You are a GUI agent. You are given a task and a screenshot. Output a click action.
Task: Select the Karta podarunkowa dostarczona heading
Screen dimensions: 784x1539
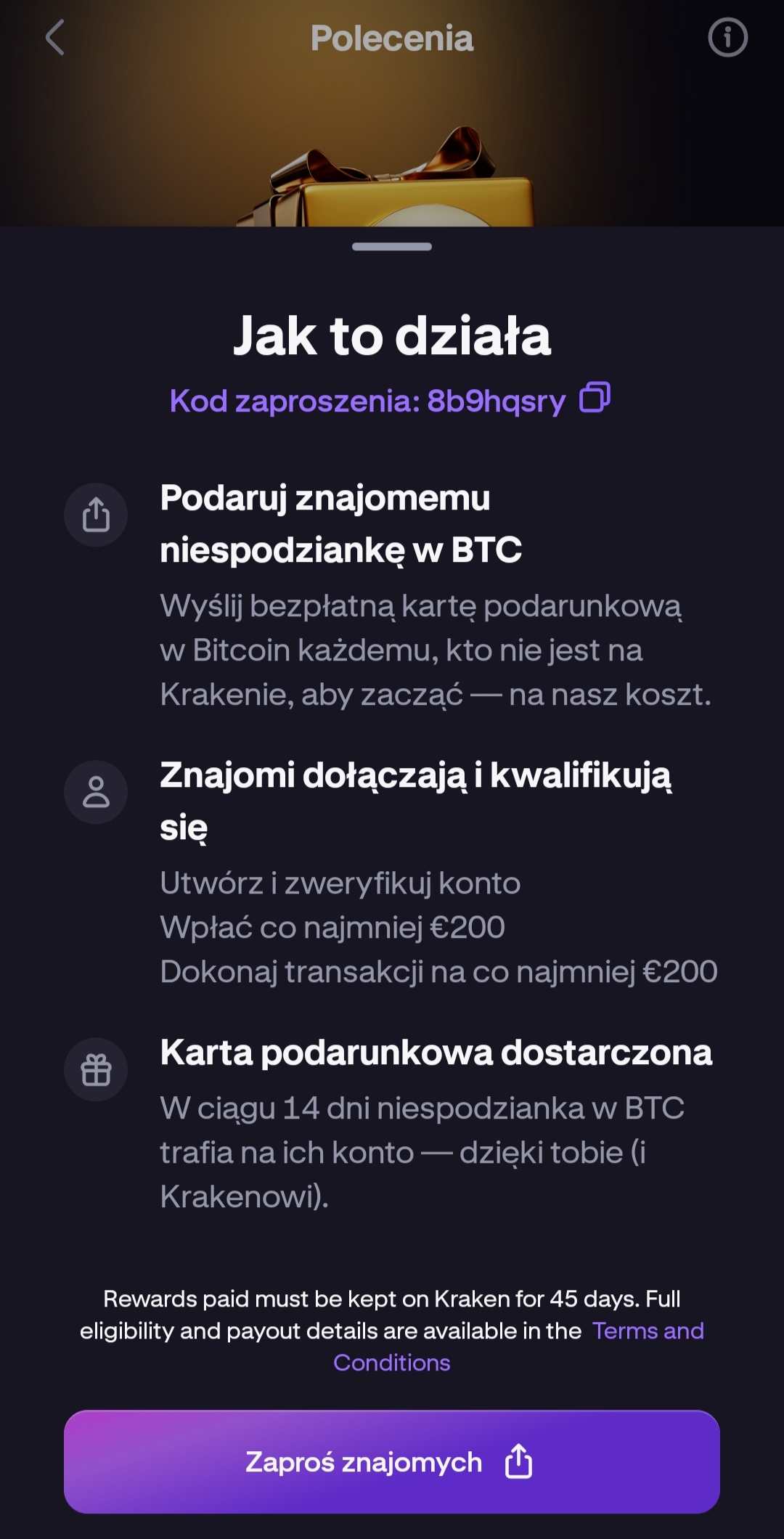pyautogui.click(x=436, y=1052)
